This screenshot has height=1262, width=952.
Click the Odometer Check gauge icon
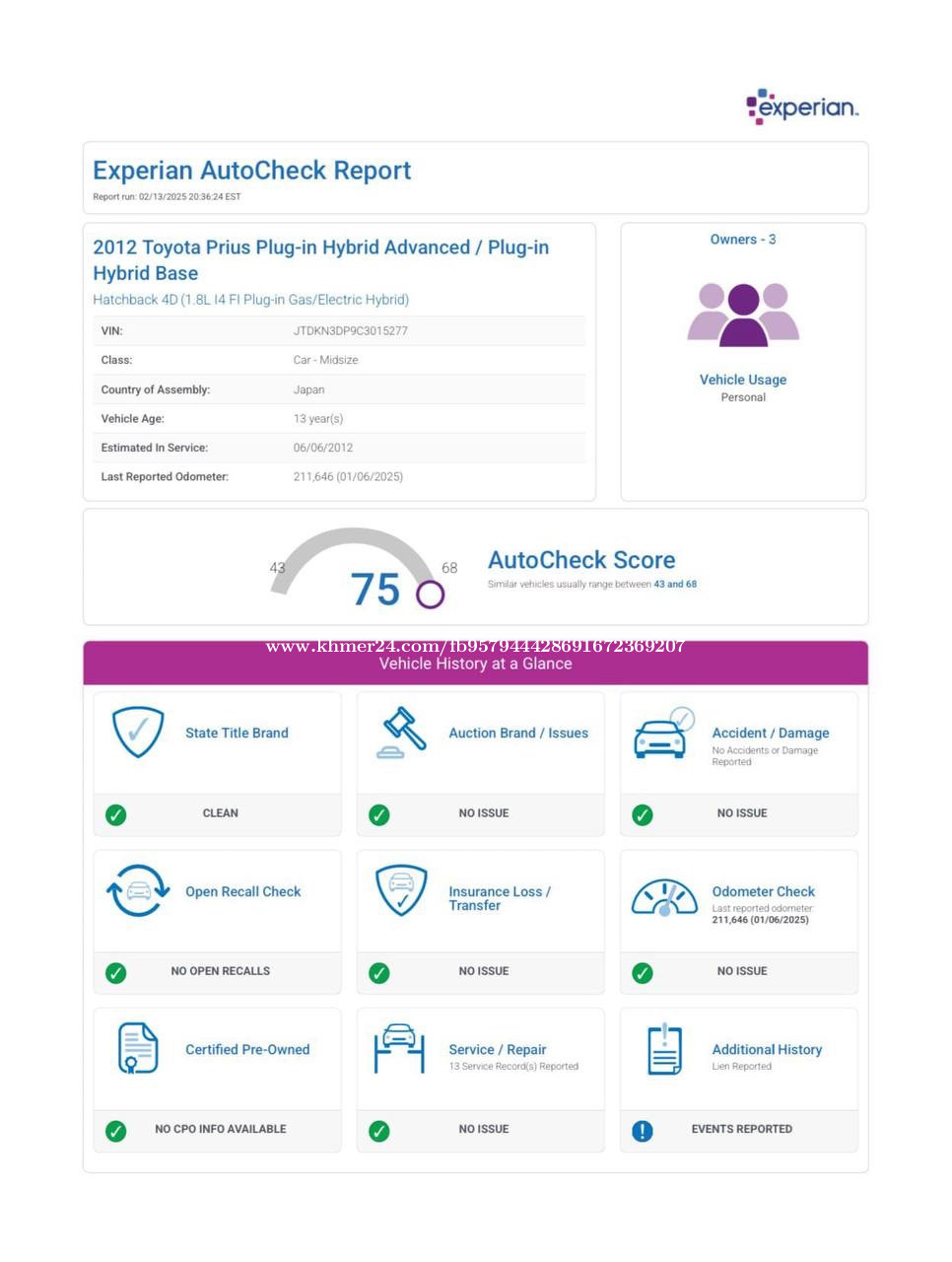click(664, 897)
